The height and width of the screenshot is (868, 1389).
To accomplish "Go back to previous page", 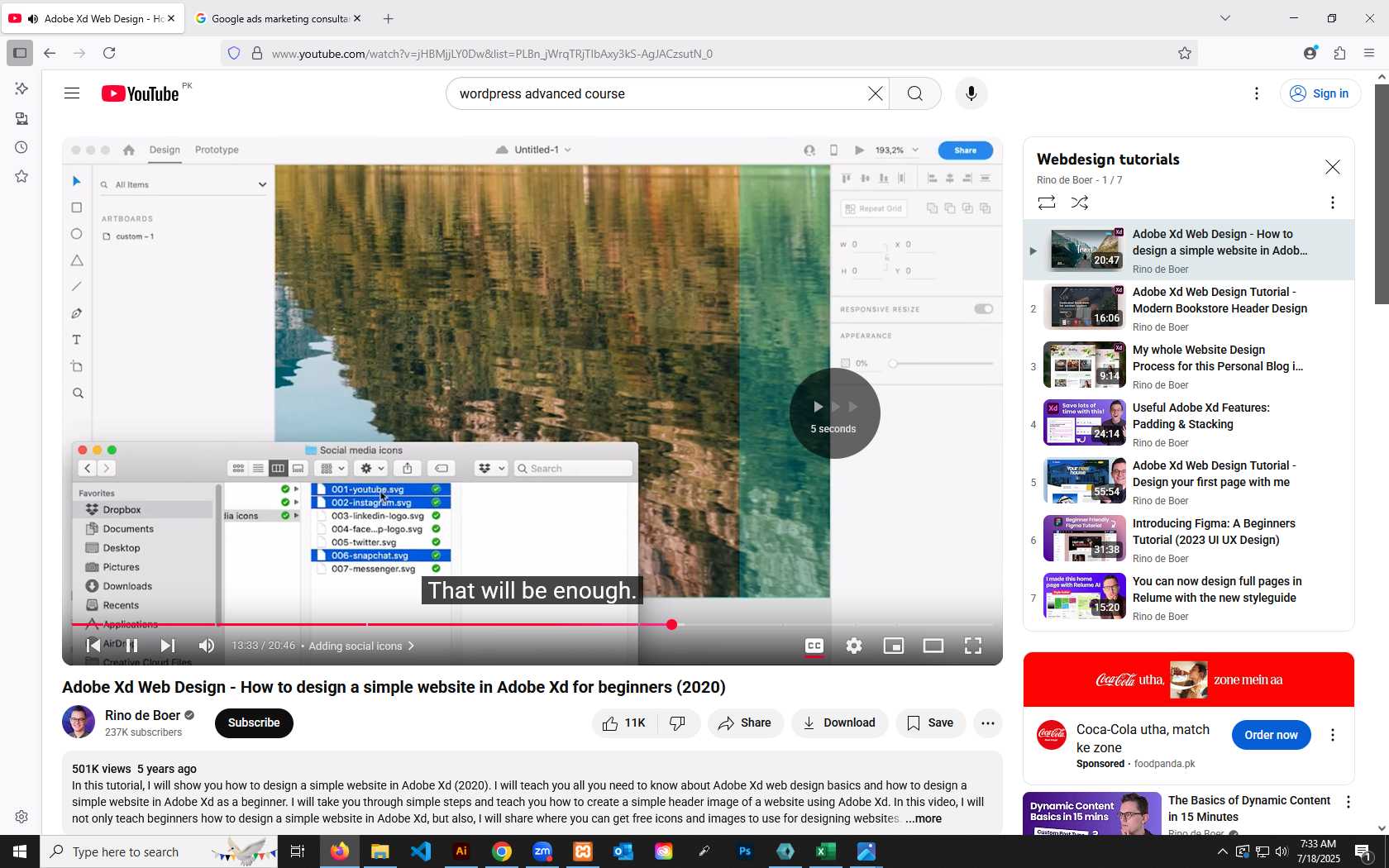I will (50, 54).
